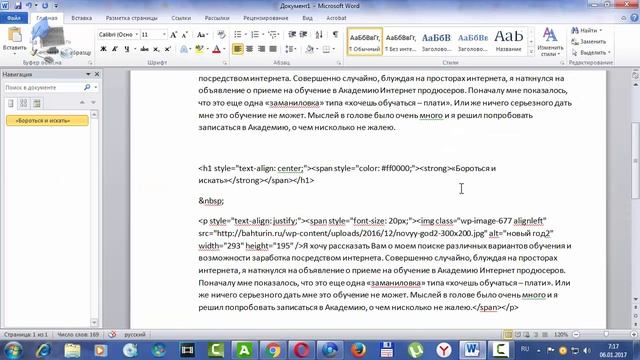Align text to the left

[x=238, y=49]
